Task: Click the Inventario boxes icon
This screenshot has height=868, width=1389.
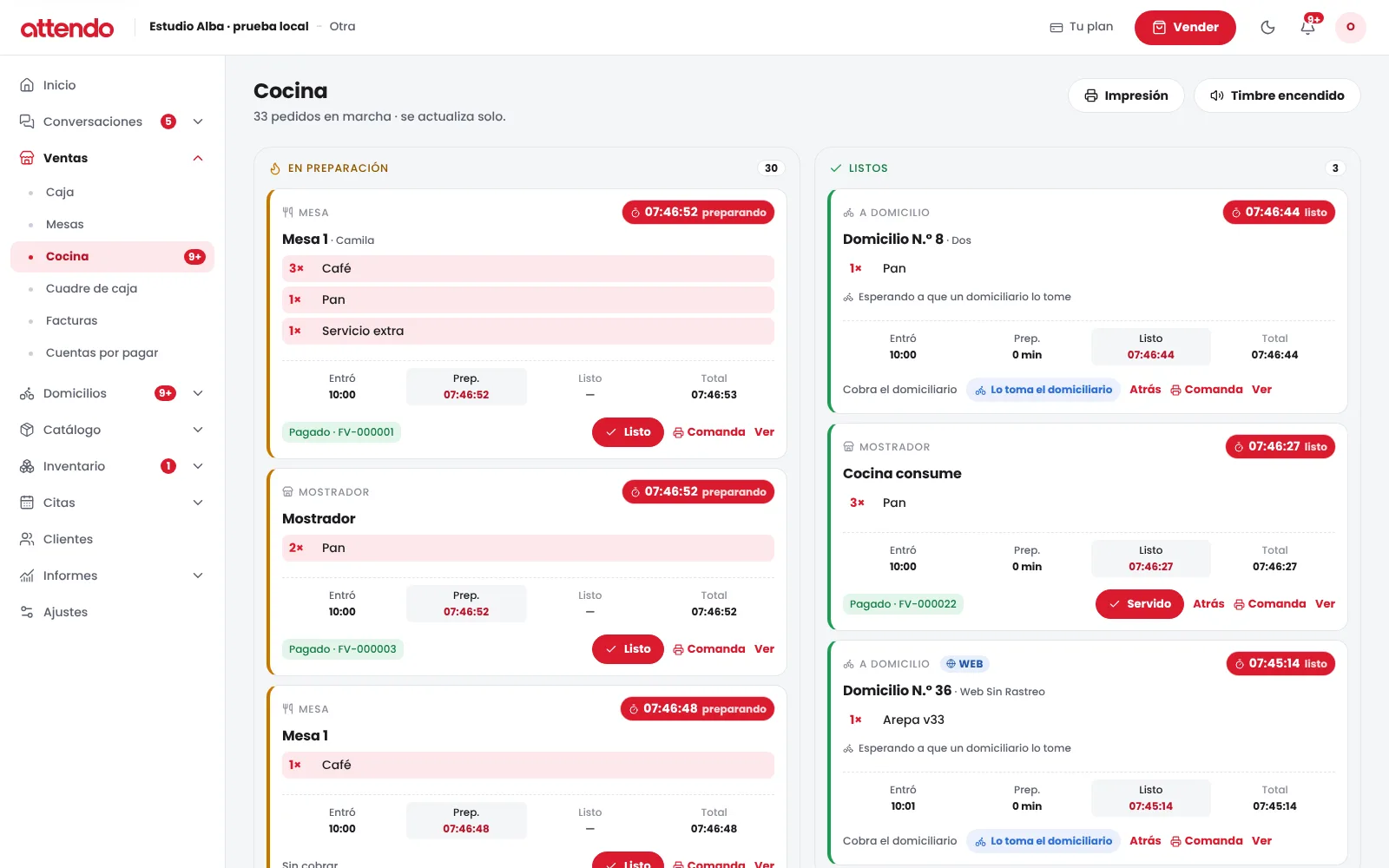Action: [x=27, y=466]
